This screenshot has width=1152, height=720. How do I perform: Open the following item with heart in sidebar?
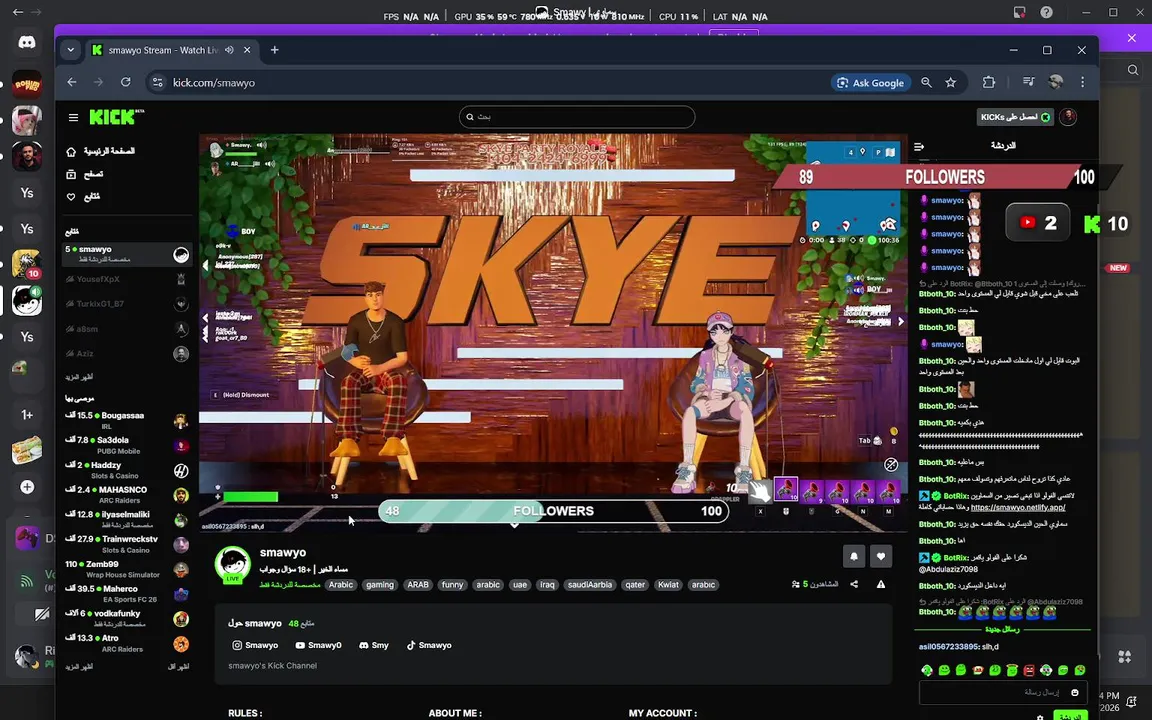83,197
